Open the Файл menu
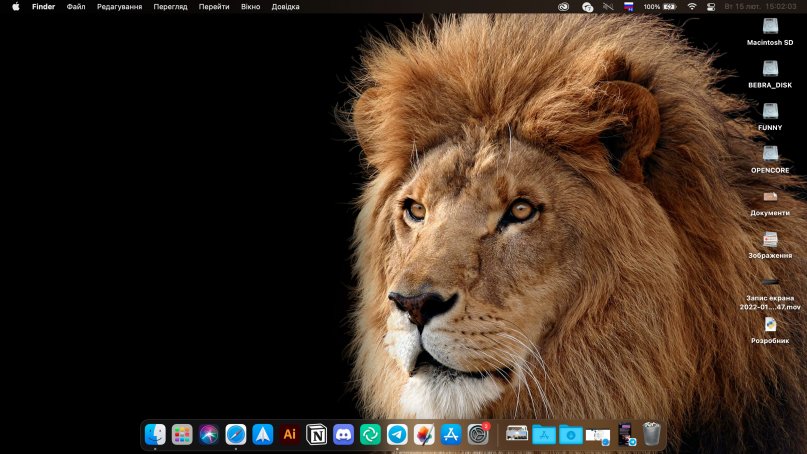The width and height of the screenshot is (807, 454). coord(76,6)
